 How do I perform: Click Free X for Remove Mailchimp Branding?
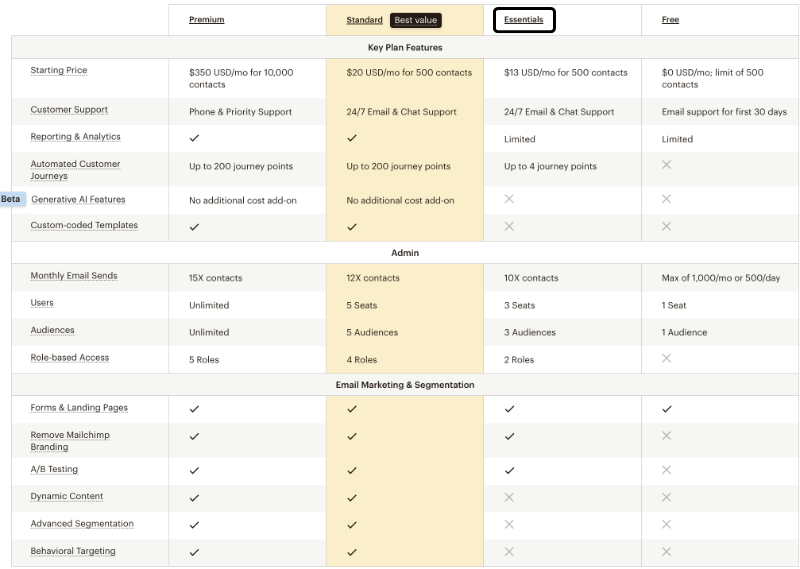tap(666, 436)
